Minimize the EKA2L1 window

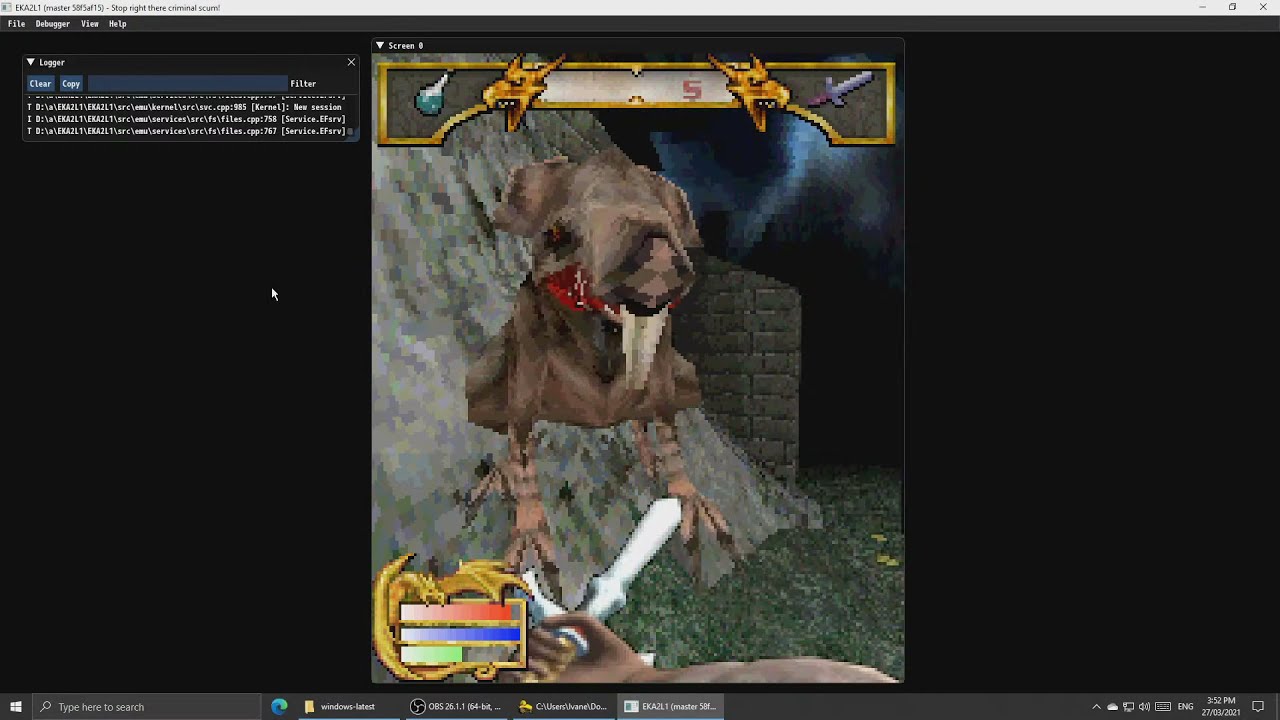1203,7
